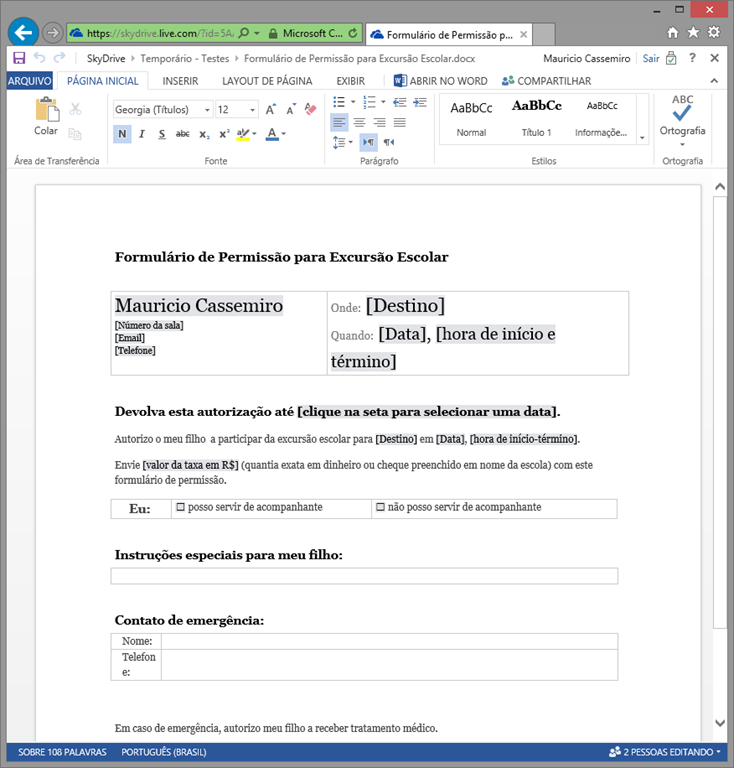Click the clear formatting eraser icon
Screen dimensions: 734x768
click(310, 109)
